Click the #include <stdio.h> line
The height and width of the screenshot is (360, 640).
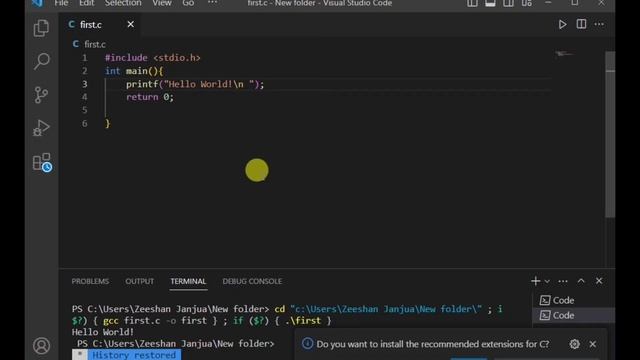click(153, 58)
